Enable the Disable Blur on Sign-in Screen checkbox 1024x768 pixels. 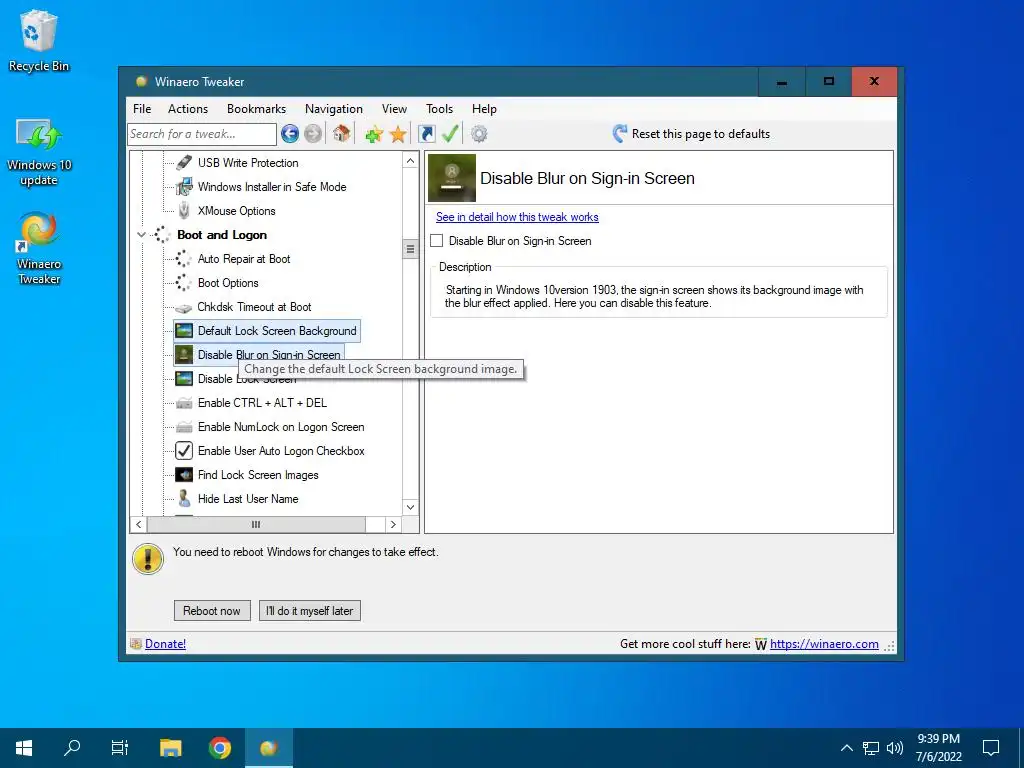[x=437, y=240]
